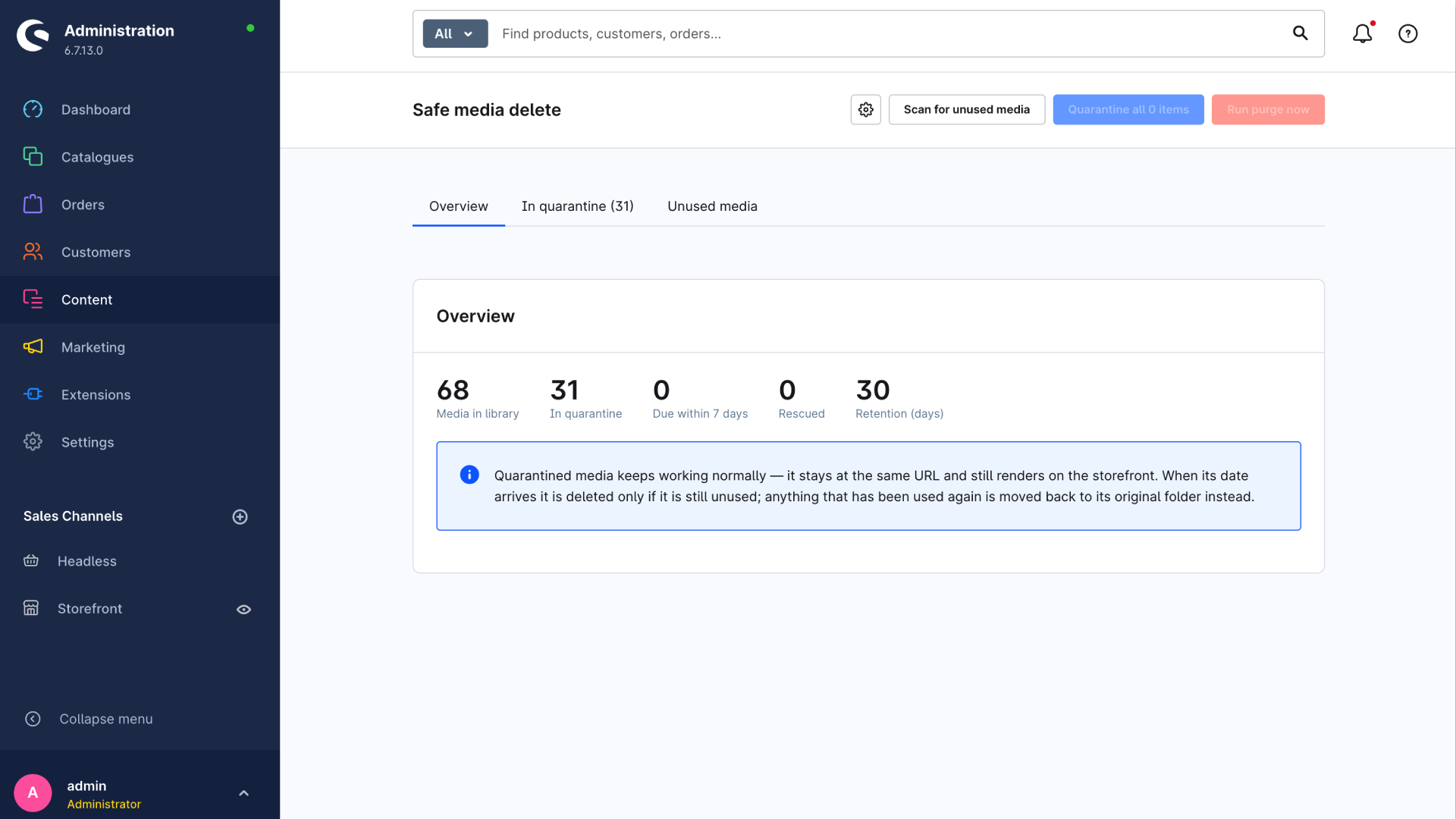Open the All search scope dropdown
This screenshot has height=819, width=1456.
(455, 33)
